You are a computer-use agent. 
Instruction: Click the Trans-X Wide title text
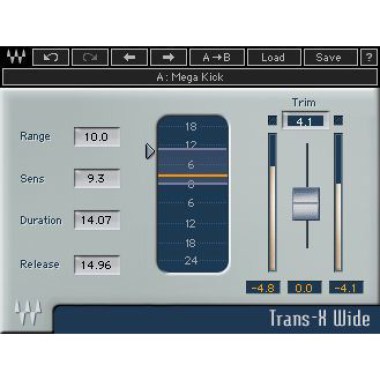pos(319,318)
